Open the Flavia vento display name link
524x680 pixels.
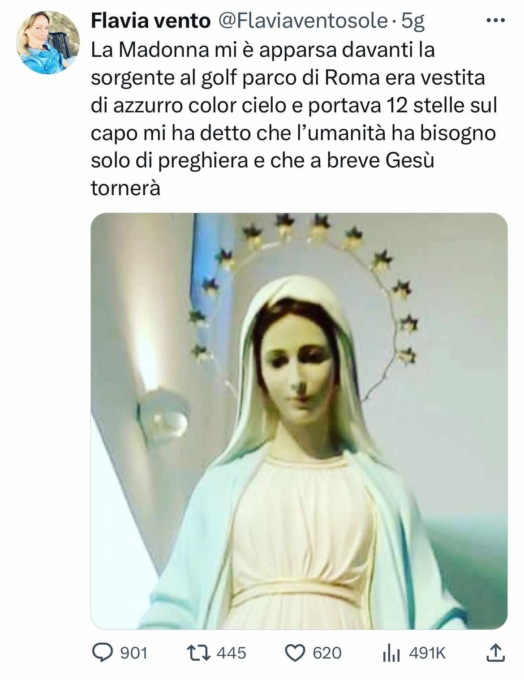(151, 21)
